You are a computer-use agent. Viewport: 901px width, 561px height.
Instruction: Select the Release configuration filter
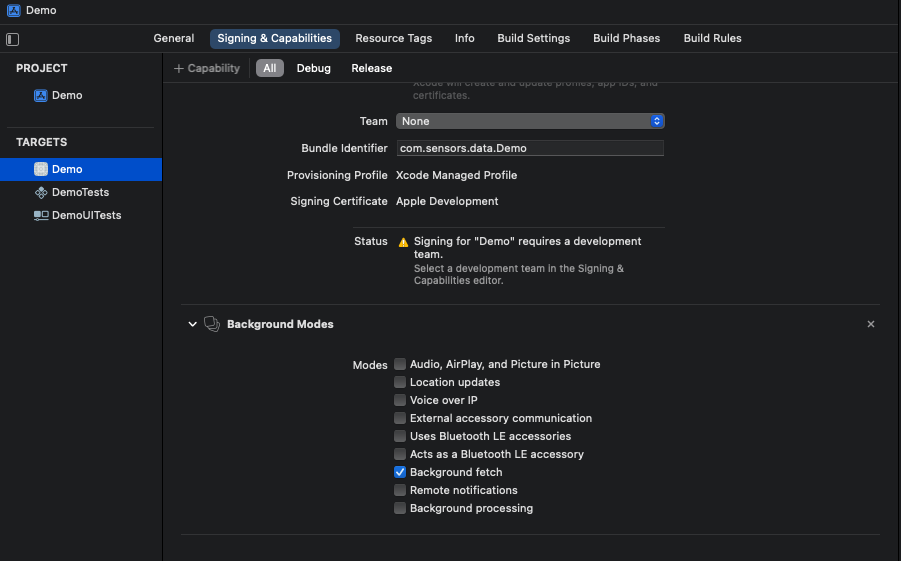click(372, 68)
